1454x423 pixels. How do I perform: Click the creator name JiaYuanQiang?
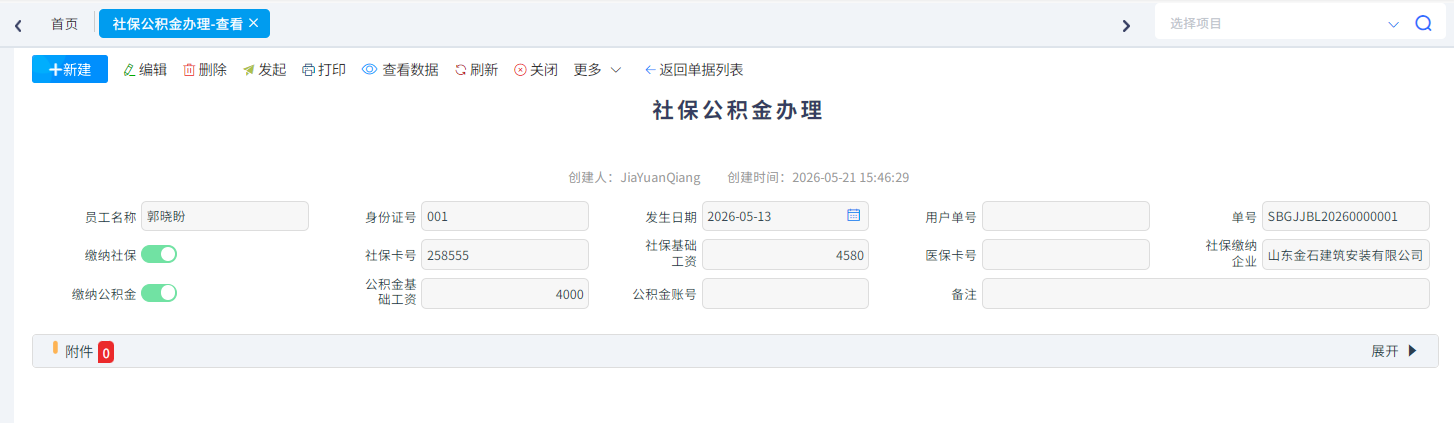(661, 177)
